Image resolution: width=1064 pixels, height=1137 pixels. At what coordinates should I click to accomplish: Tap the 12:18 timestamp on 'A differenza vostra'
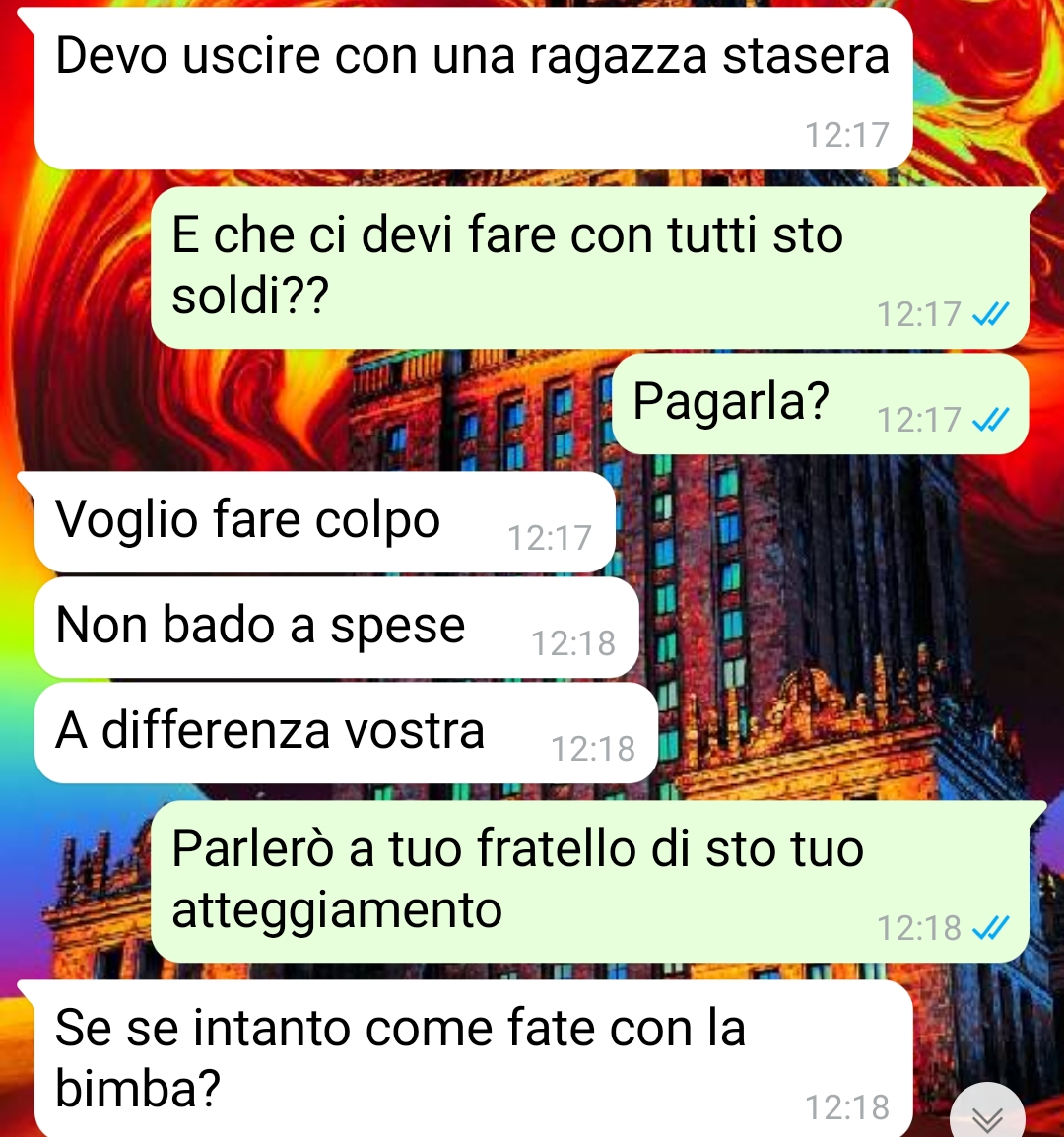pos(593,749)
